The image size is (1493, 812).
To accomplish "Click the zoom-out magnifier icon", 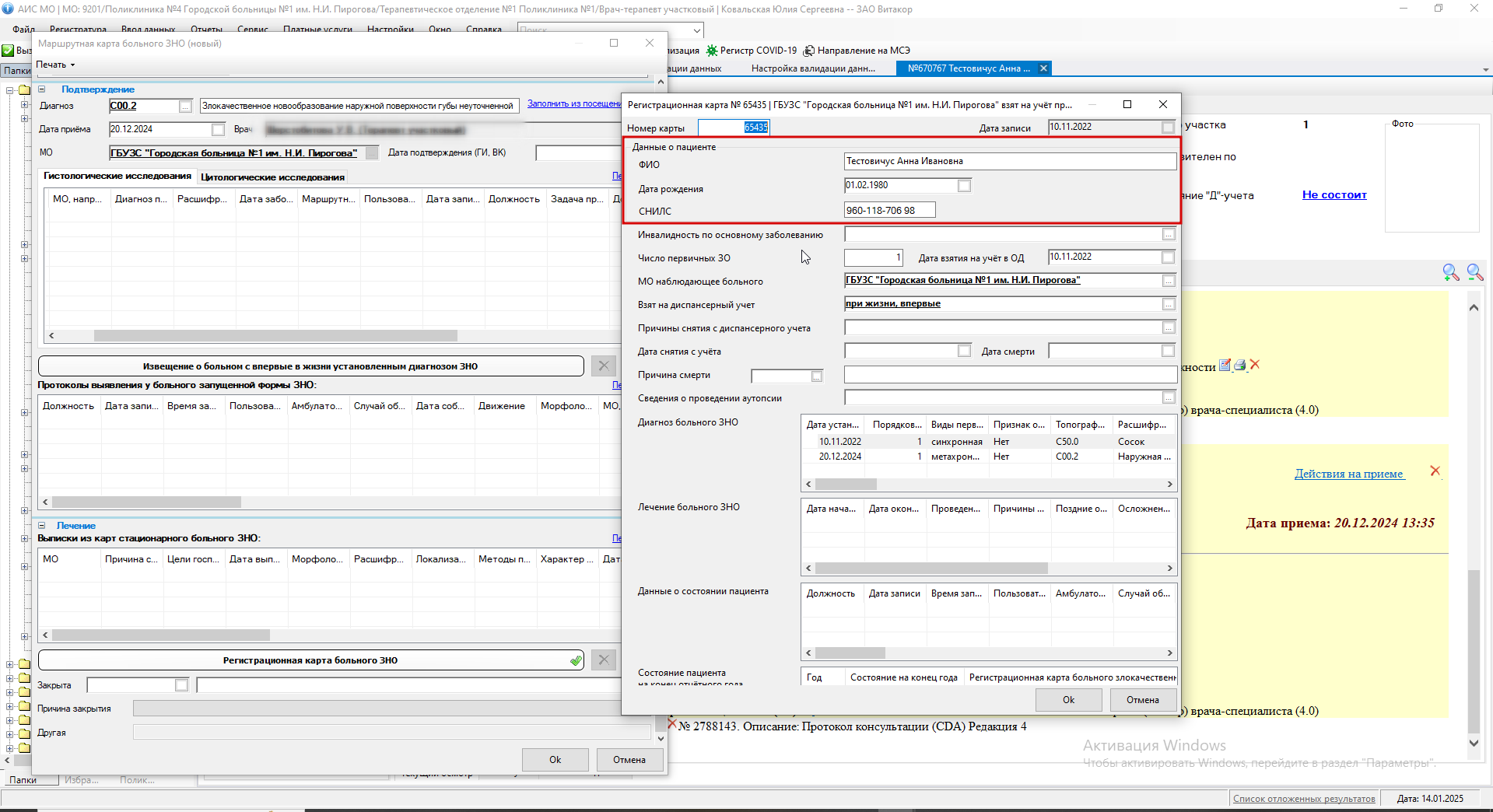I will tap(1474, 272).
